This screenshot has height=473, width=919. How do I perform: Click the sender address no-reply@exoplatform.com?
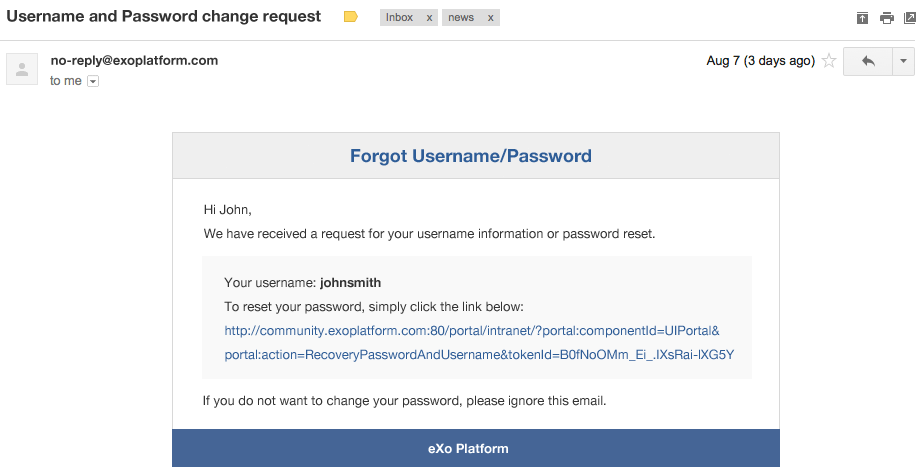click(x=134, y=60)
